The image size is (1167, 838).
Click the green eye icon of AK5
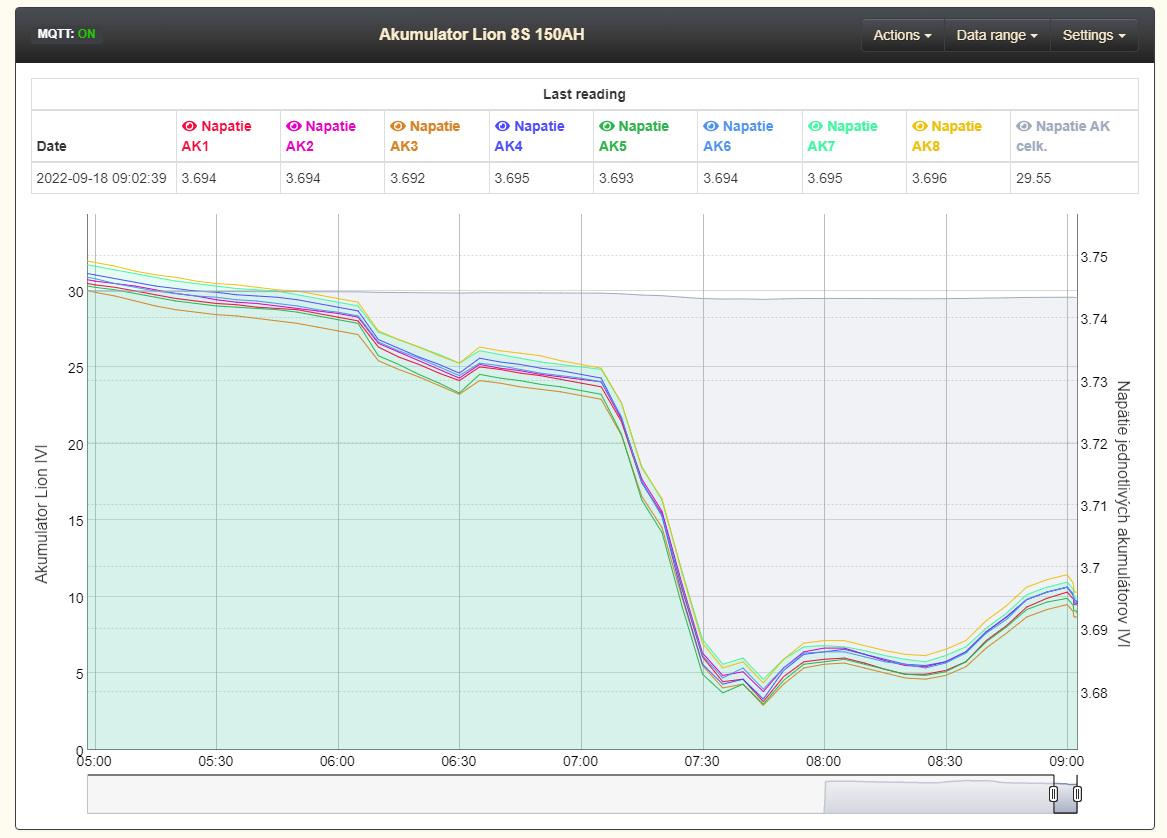tap(606, 127)
